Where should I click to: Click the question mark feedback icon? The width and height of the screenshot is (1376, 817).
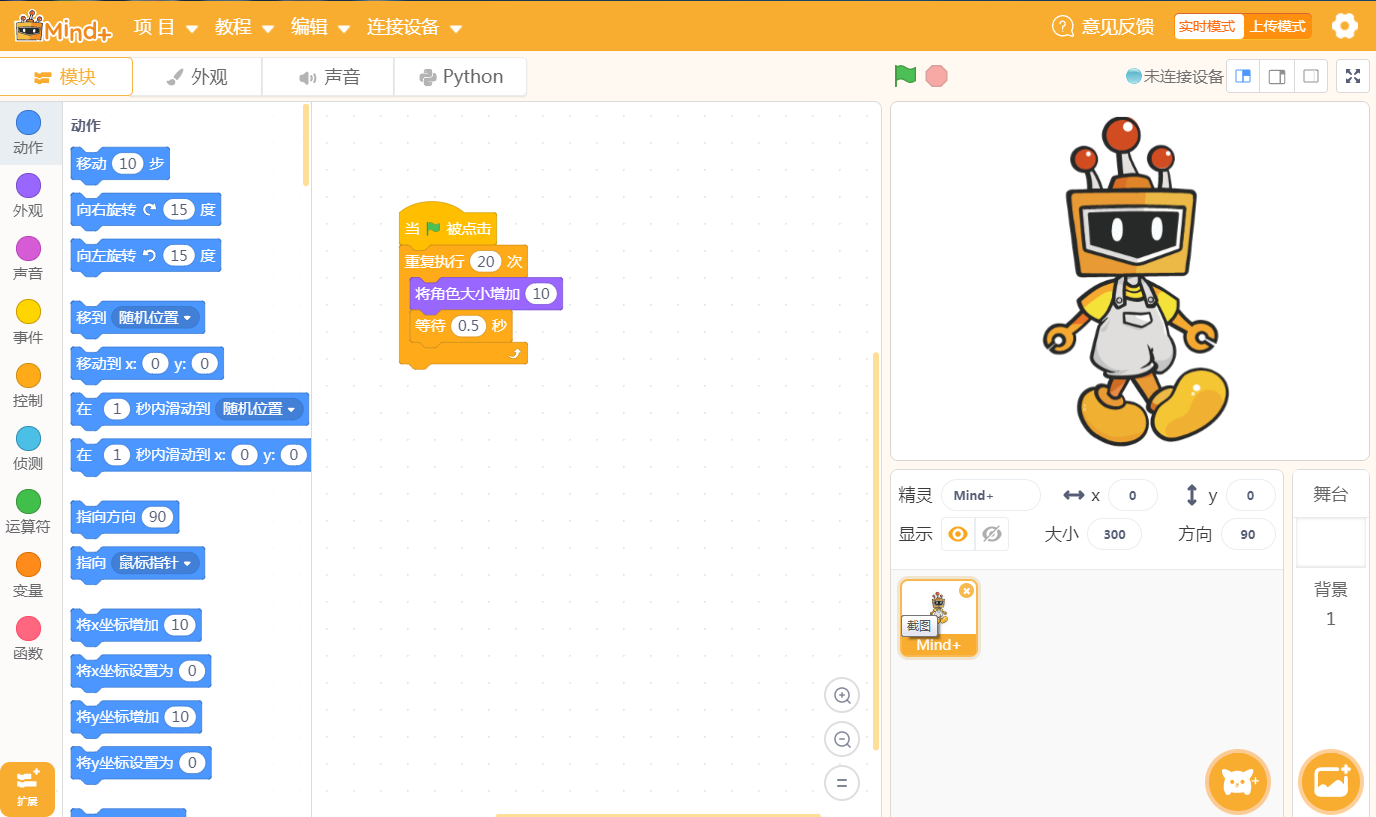tap(1063, 26)
